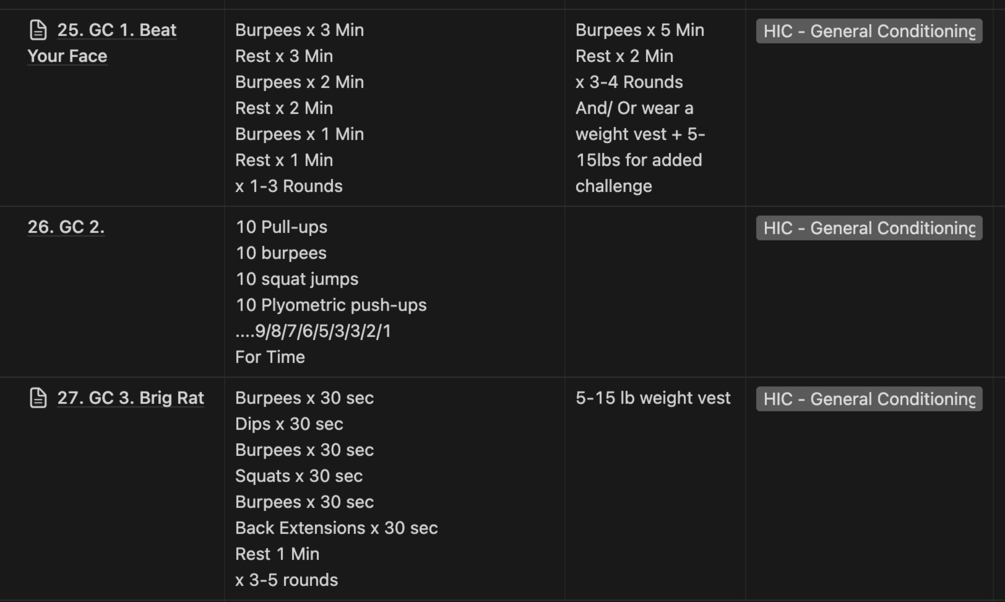Click the cell starting with Burpees x 5 Min
This screenshot has width=1005, height=602.
[655, 108]
